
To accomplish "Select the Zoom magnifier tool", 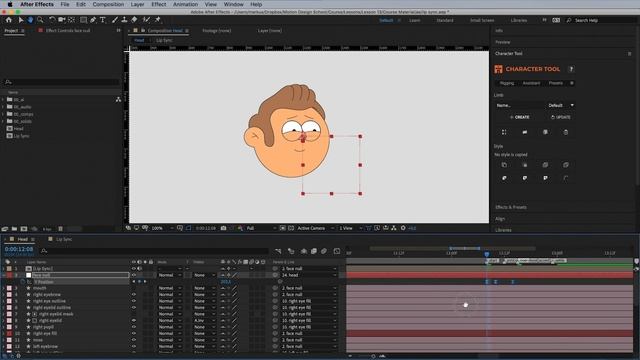I will click(40, 20).
